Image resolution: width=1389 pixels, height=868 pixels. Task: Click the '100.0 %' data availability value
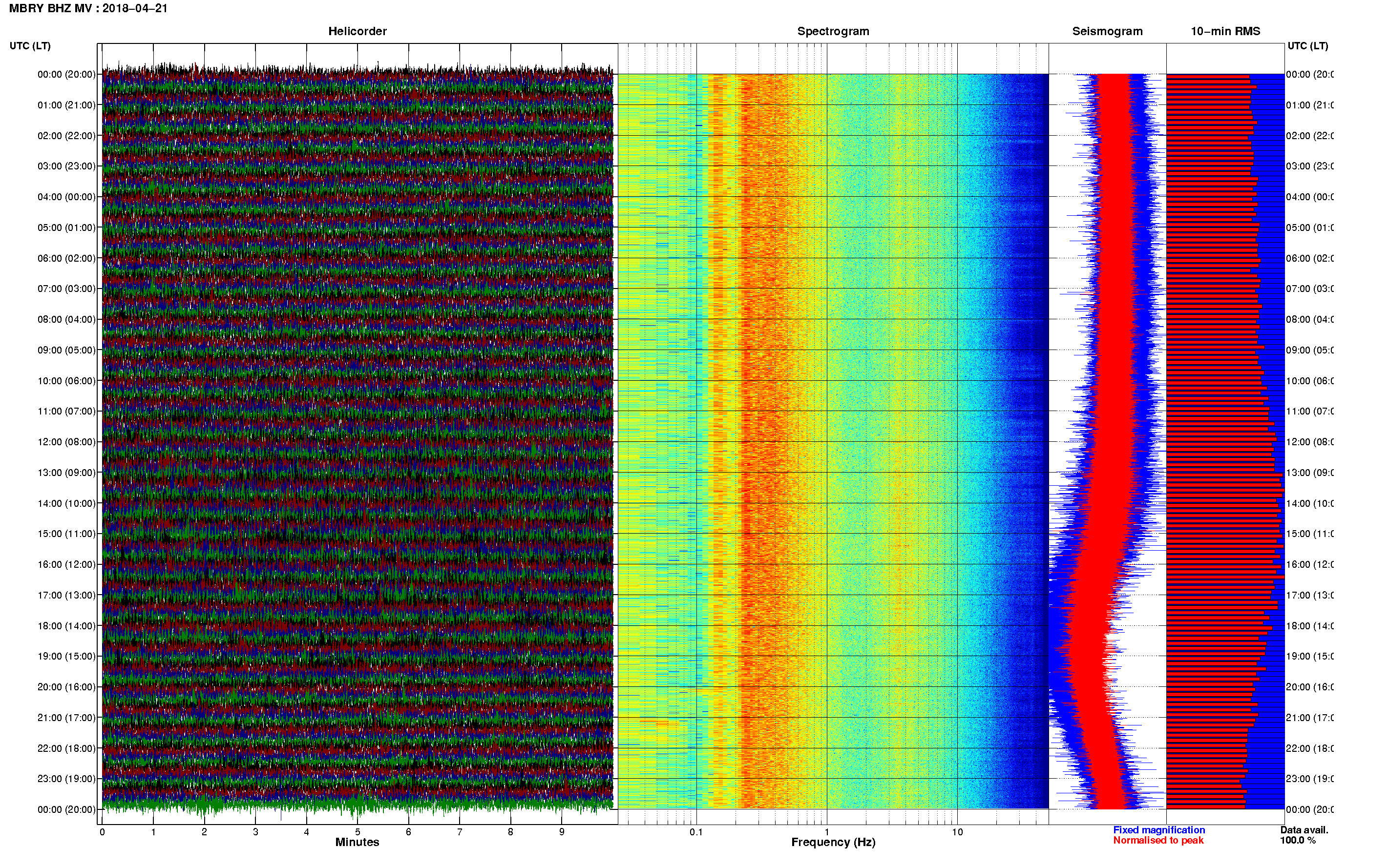(x=1298, y=841)
